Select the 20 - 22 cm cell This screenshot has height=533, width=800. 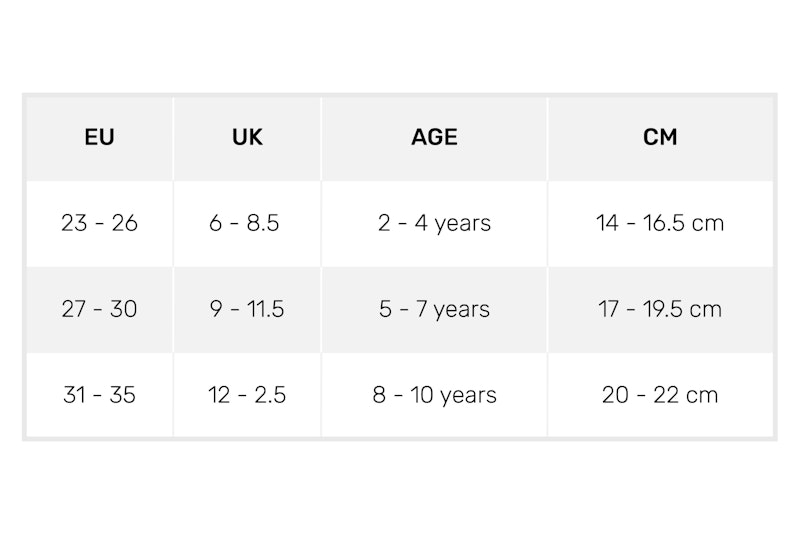(x=660, y=395)
